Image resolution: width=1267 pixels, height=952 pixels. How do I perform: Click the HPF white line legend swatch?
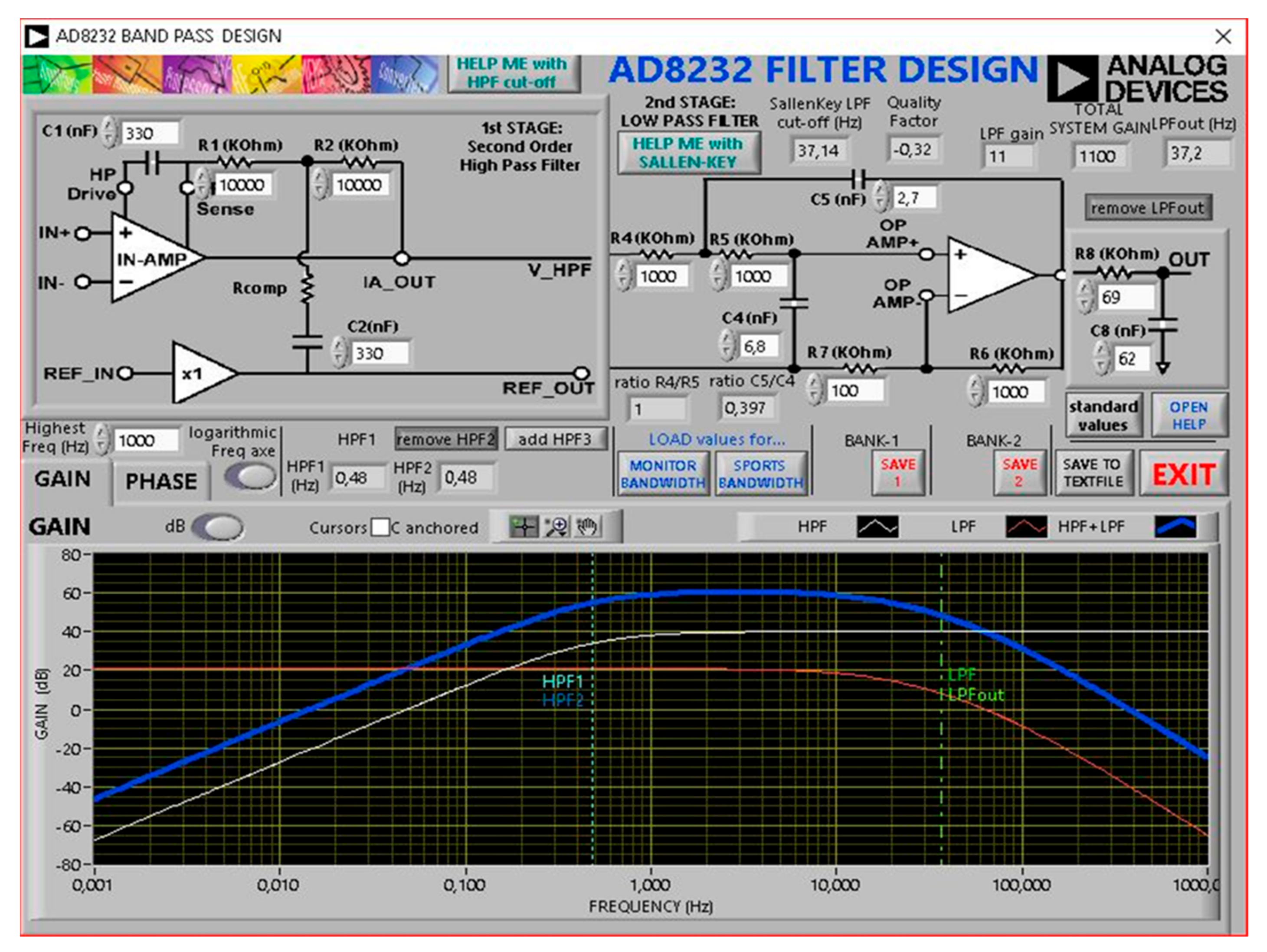(877, 527)
